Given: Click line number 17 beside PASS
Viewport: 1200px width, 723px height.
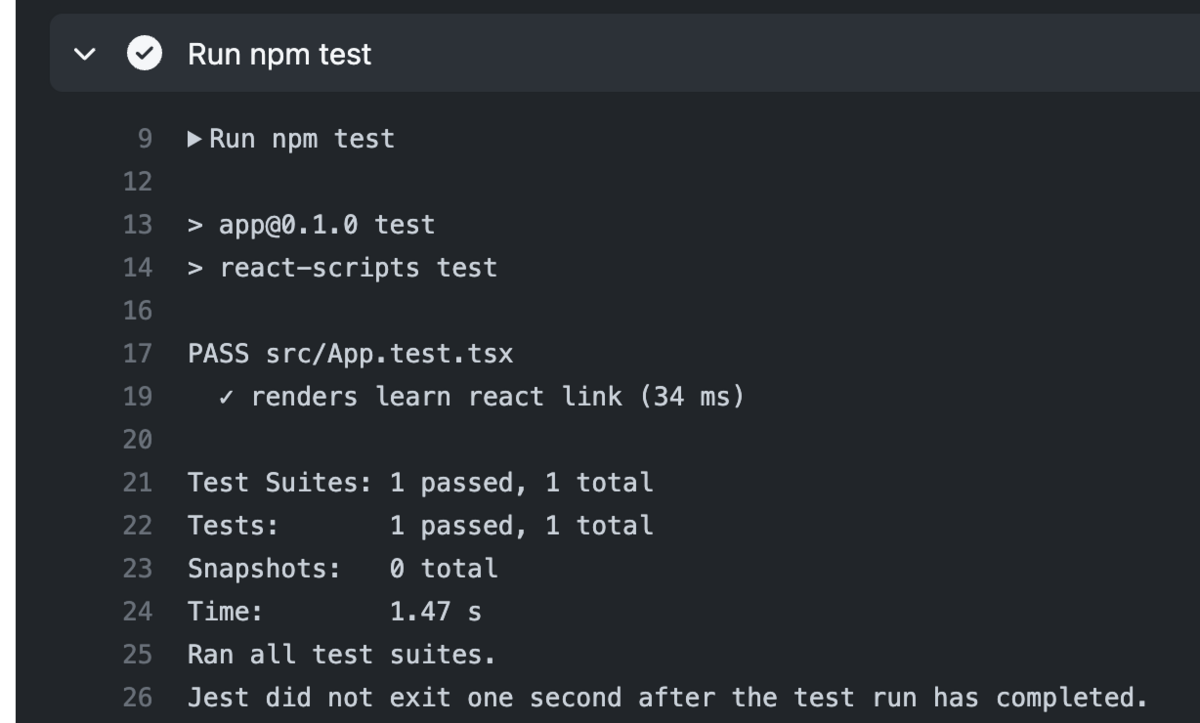Looking at the screenshot, I should point(137,354).
